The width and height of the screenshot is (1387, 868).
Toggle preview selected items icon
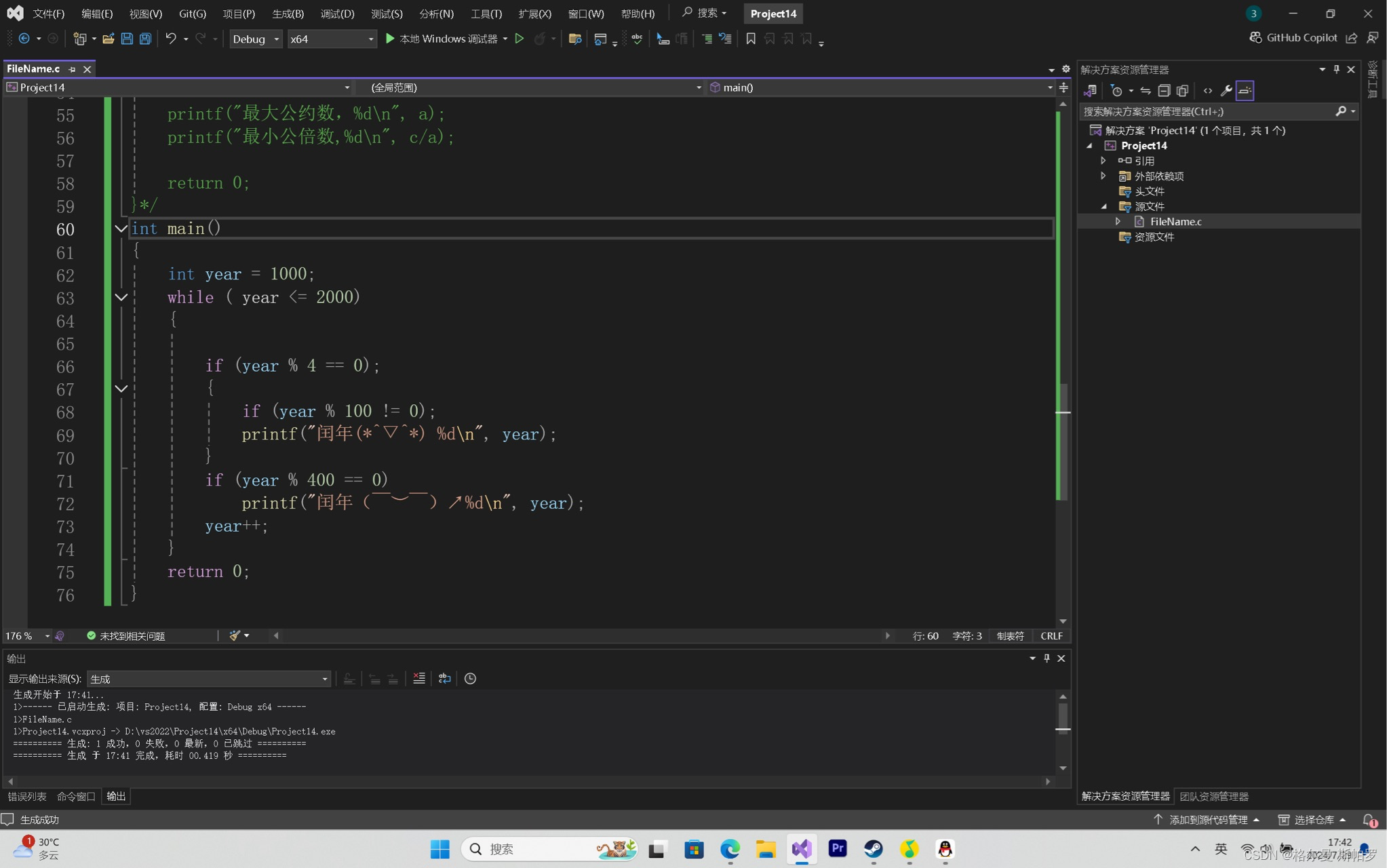click(x=1245, y=91)
